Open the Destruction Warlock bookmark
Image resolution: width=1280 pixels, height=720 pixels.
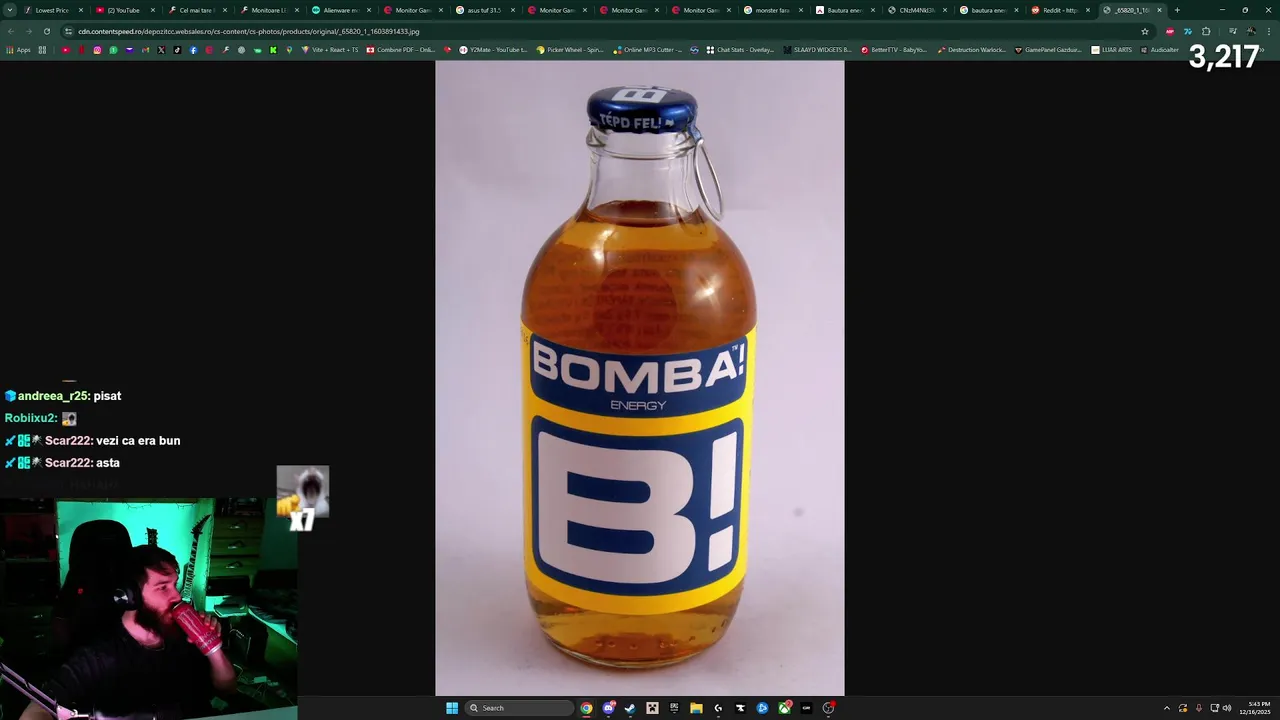tap(971, 50)
